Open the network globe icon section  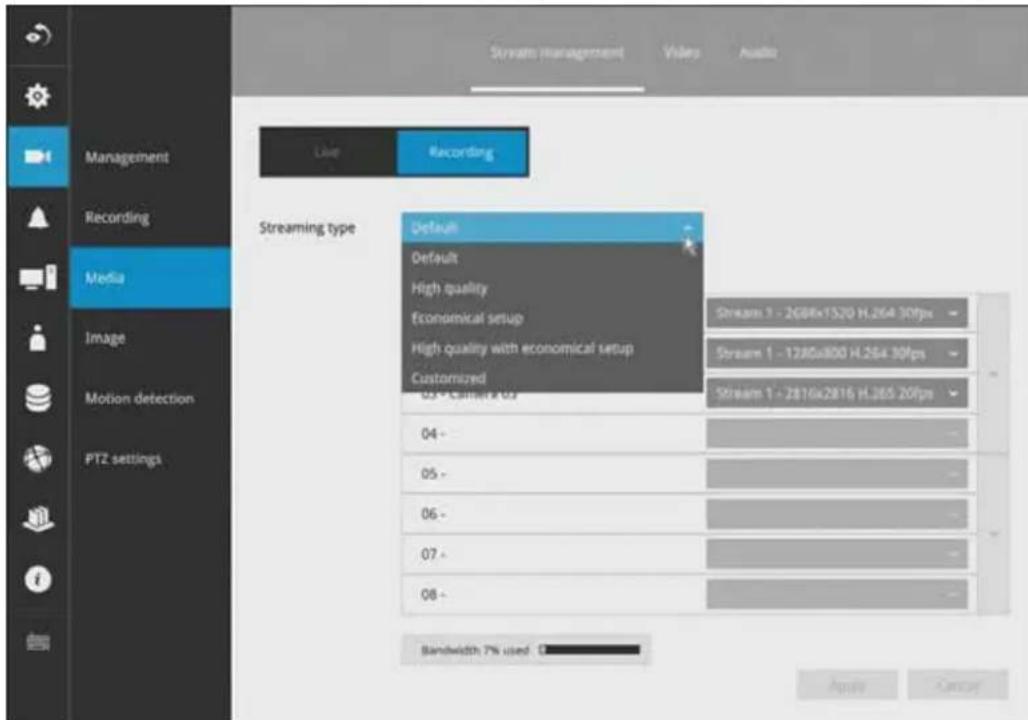click(x=37, y=458)
